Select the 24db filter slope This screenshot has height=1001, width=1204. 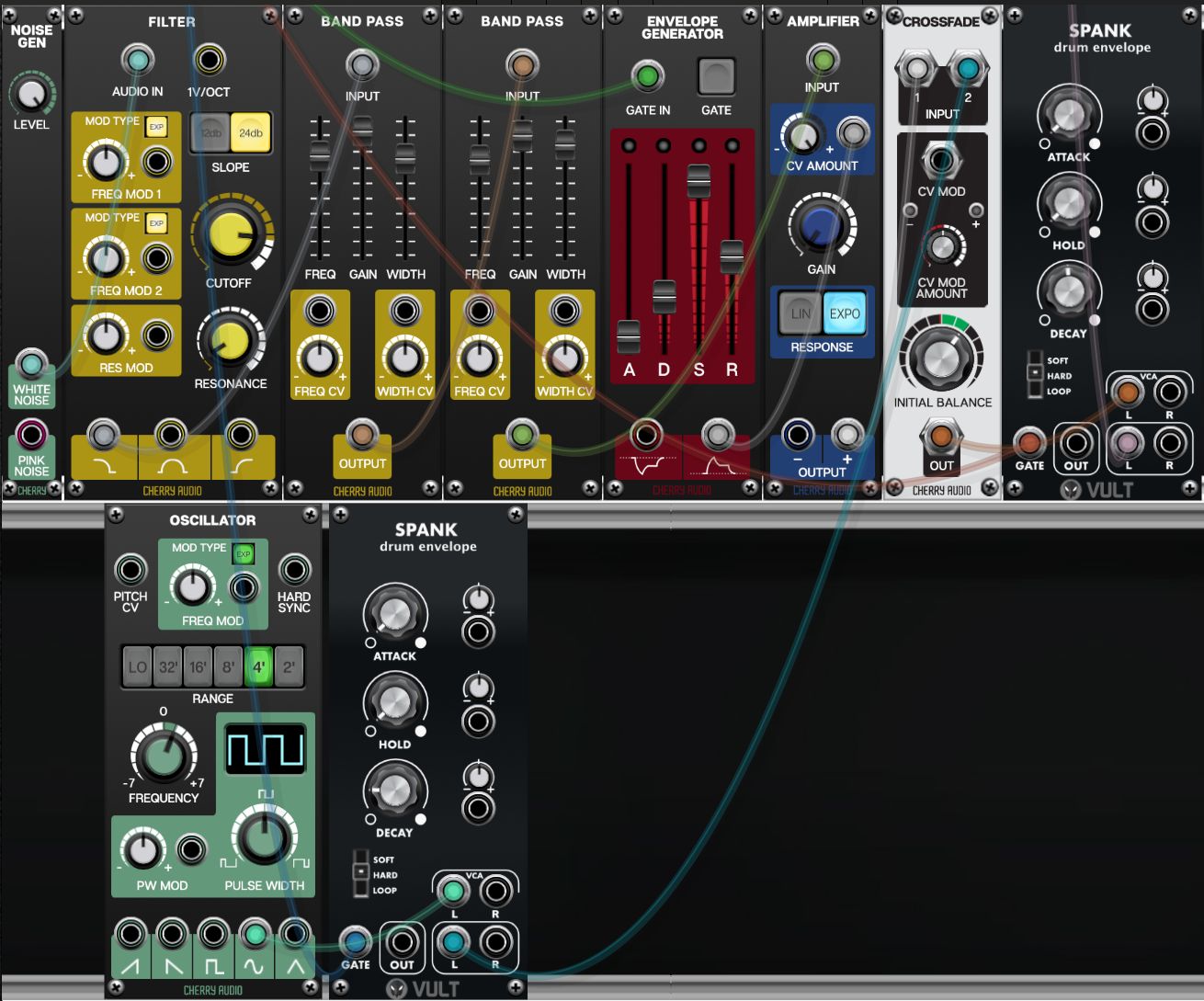click(250, 133)
